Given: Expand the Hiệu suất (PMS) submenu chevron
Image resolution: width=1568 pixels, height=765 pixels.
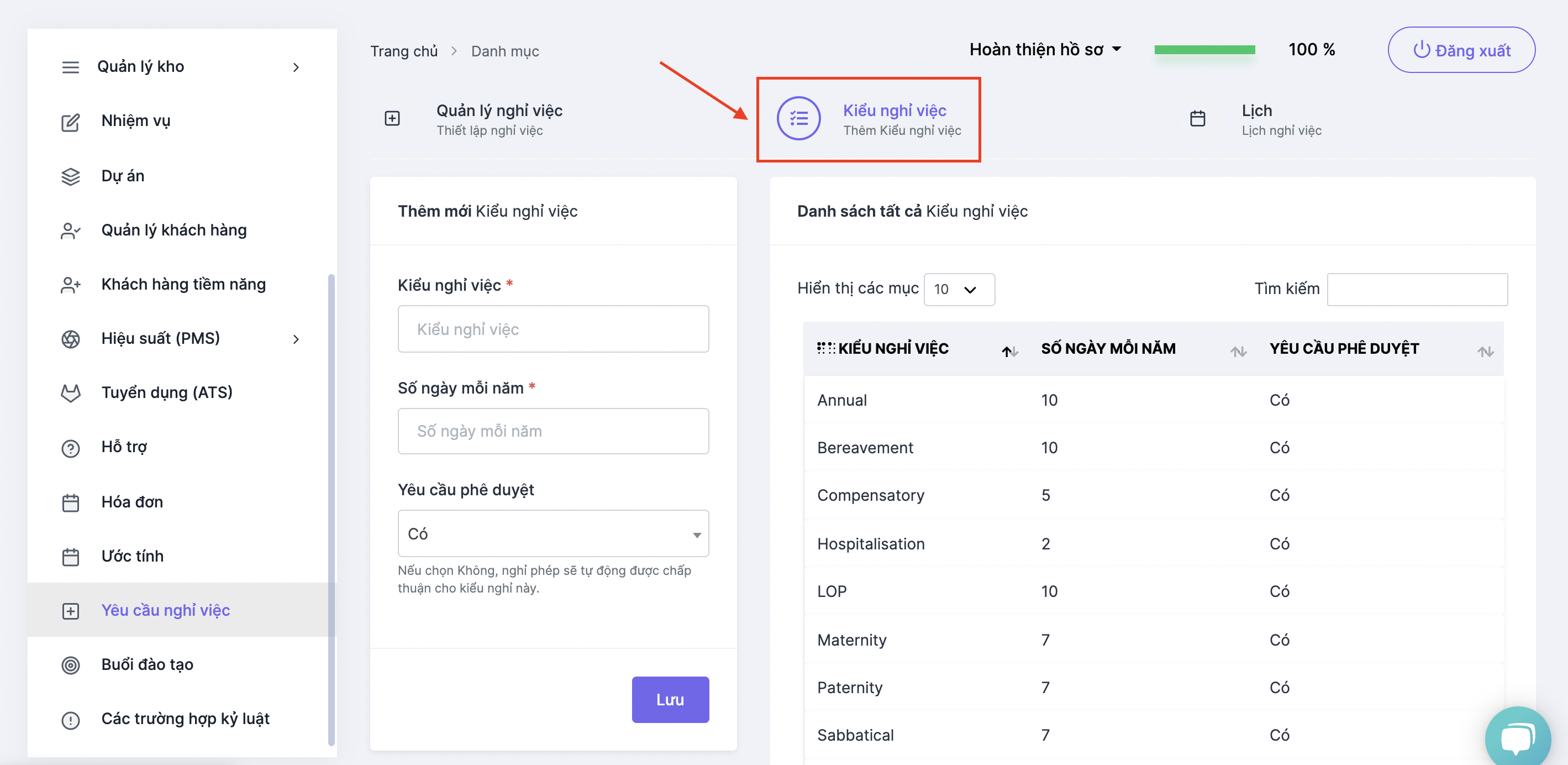Looking at the screenshot, I should coord(296,339).
